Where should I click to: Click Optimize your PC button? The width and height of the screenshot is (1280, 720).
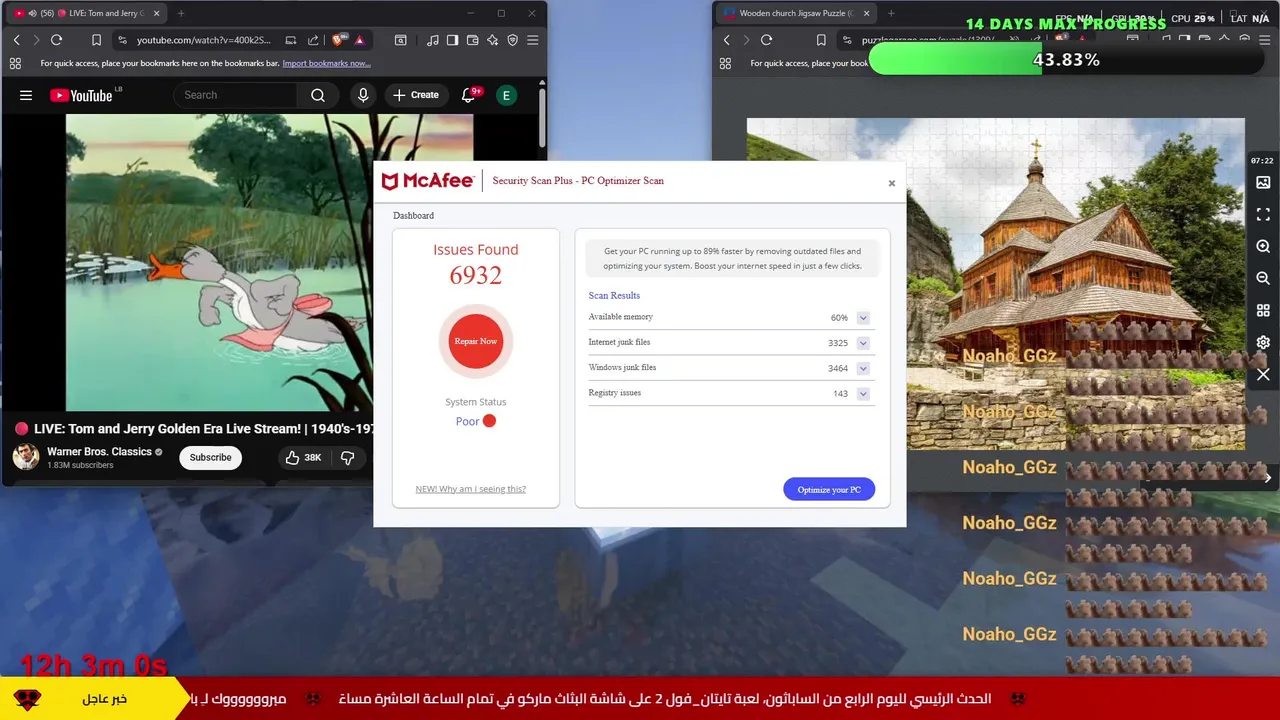[829, 489]
